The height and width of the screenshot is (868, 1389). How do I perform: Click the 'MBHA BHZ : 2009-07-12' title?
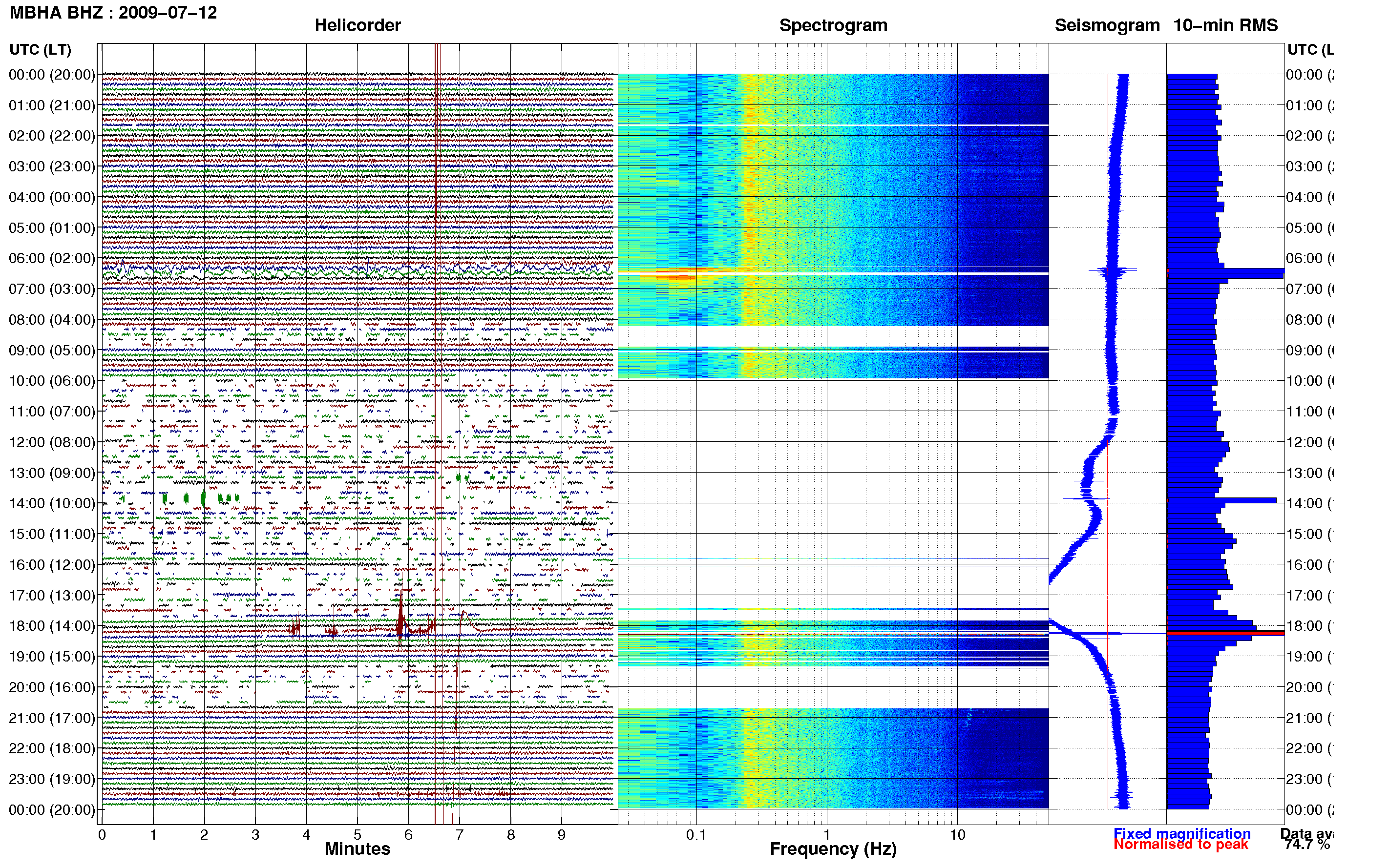[x=113, y=12]
